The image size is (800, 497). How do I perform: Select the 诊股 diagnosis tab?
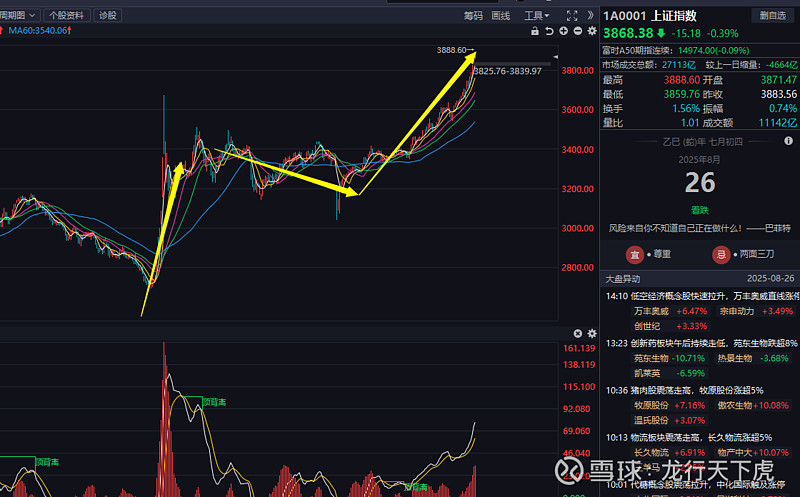[x=107, y=15]
